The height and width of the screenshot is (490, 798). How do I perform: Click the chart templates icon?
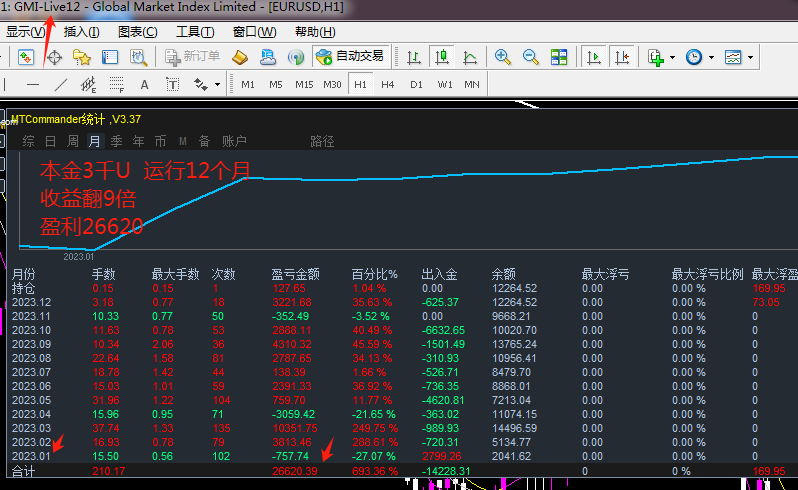click(733, 57)
